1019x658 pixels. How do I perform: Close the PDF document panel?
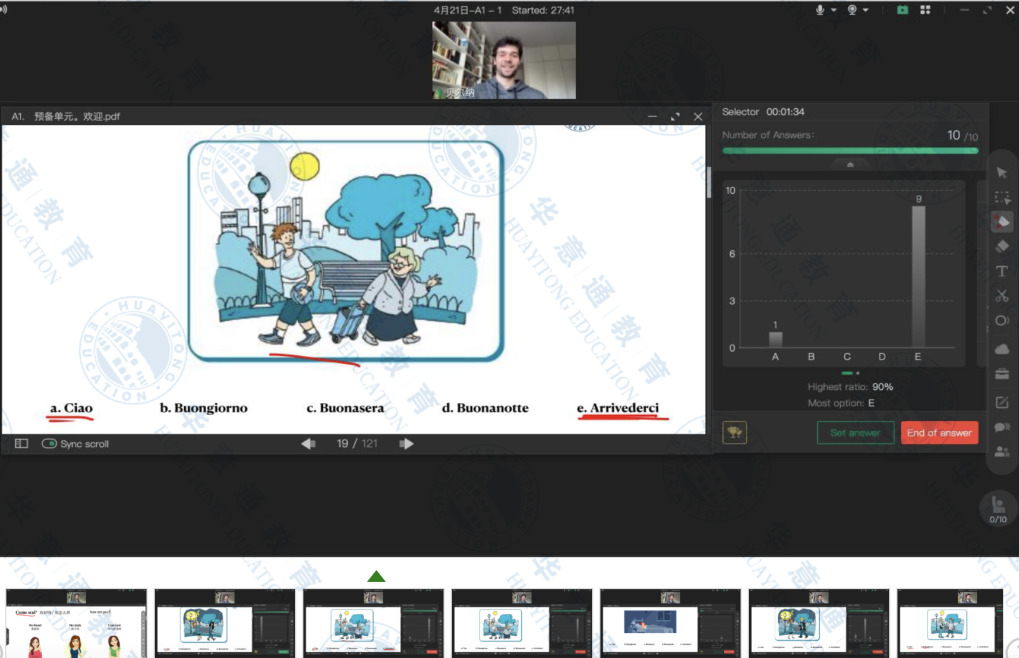coord(698,116)
